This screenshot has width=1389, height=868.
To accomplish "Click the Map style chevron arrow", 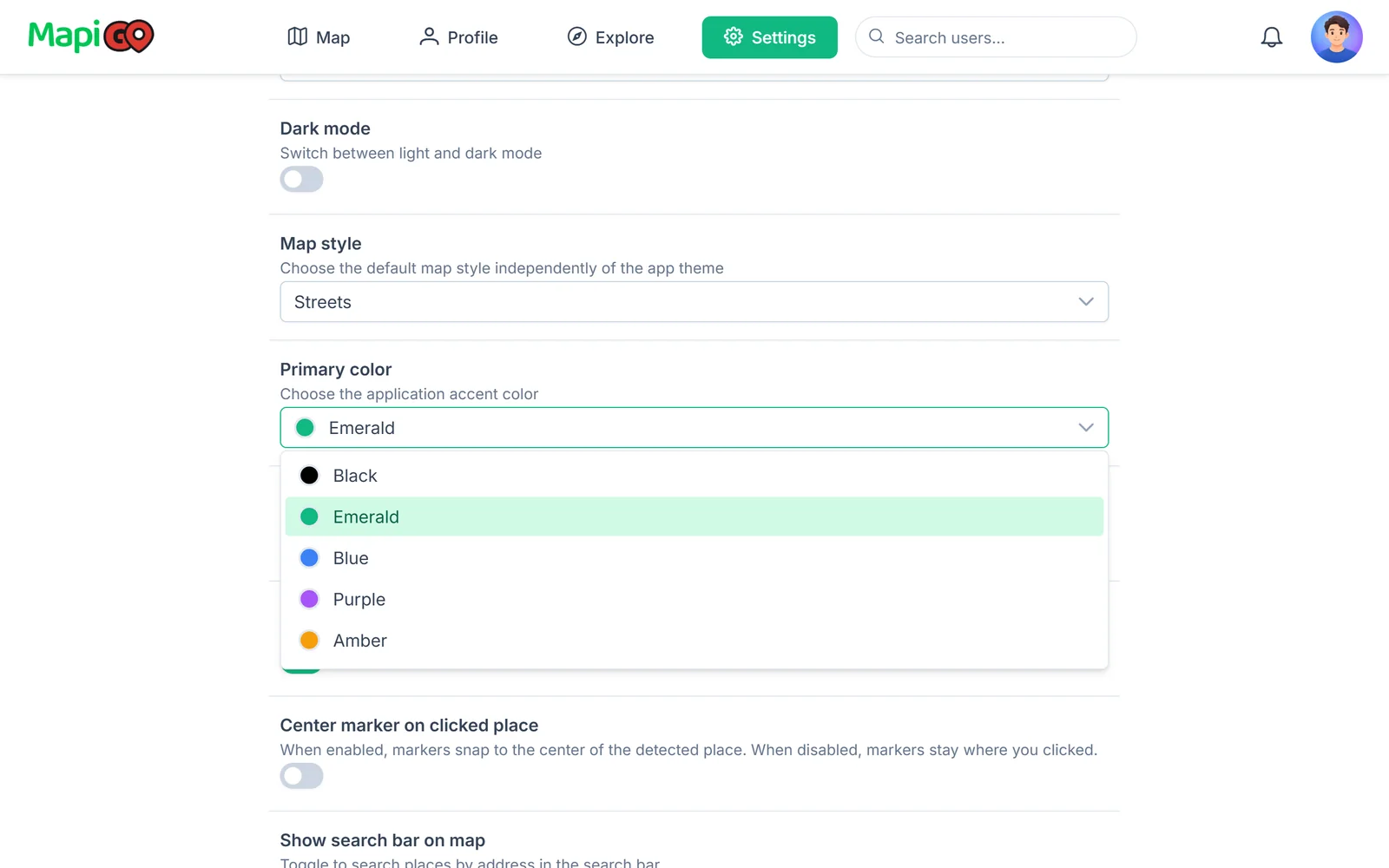I will 1086,302.
